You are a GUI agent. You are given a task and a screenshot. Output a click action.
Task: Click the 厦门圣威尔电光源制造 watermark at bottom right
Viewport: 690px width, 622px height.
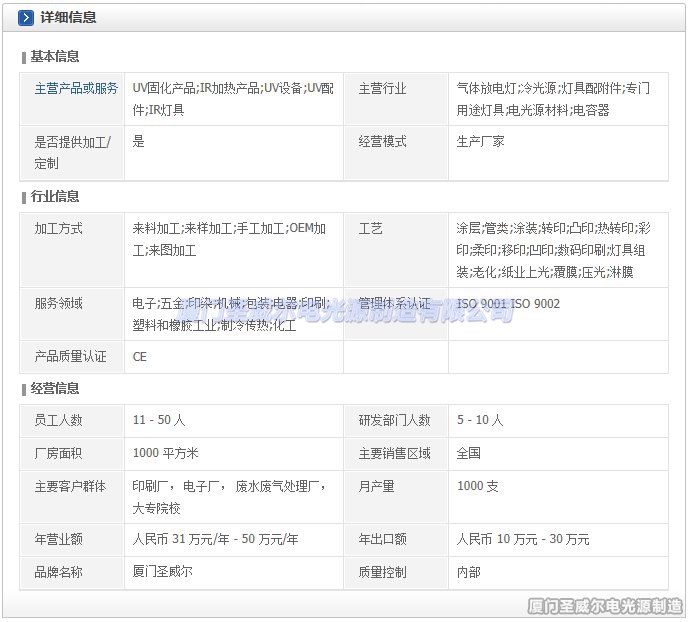(x=604, y=606)
